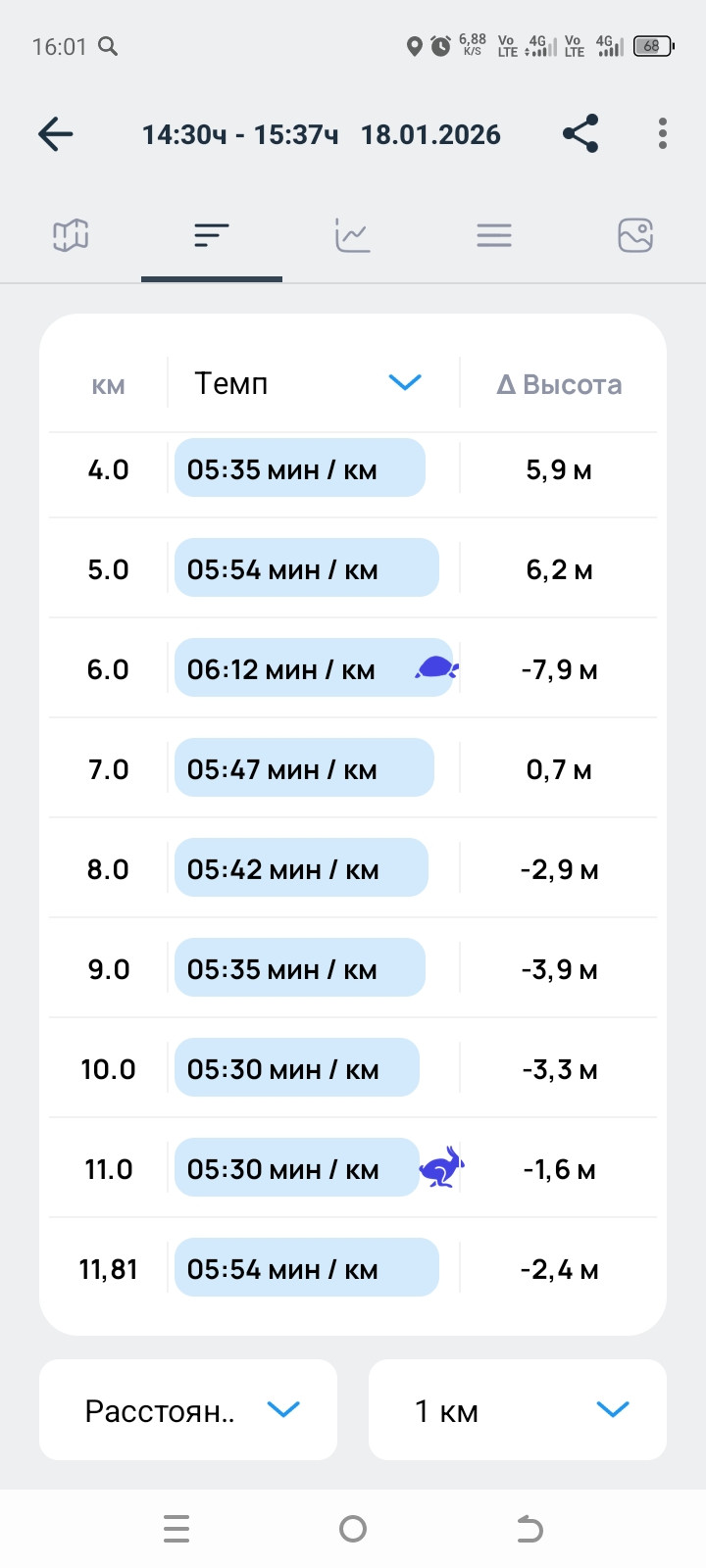Select the 11,81 split row
The image size is (706, 1568).
(x=353, y=1268)
